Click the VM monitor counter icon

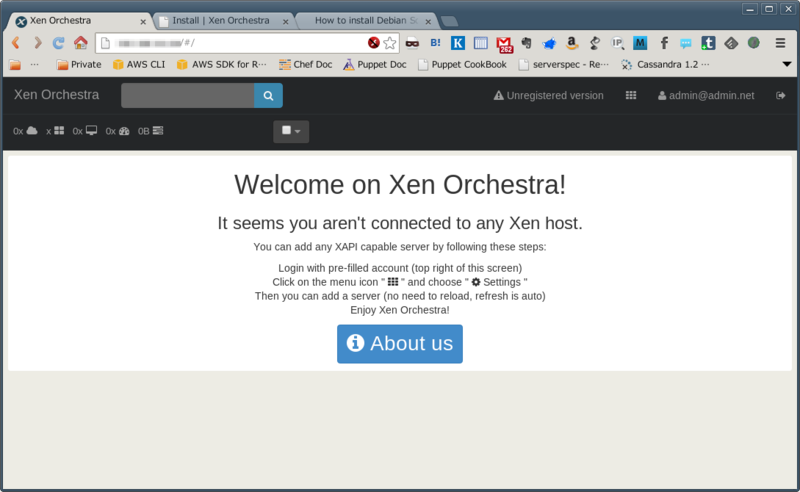[91, 131]
